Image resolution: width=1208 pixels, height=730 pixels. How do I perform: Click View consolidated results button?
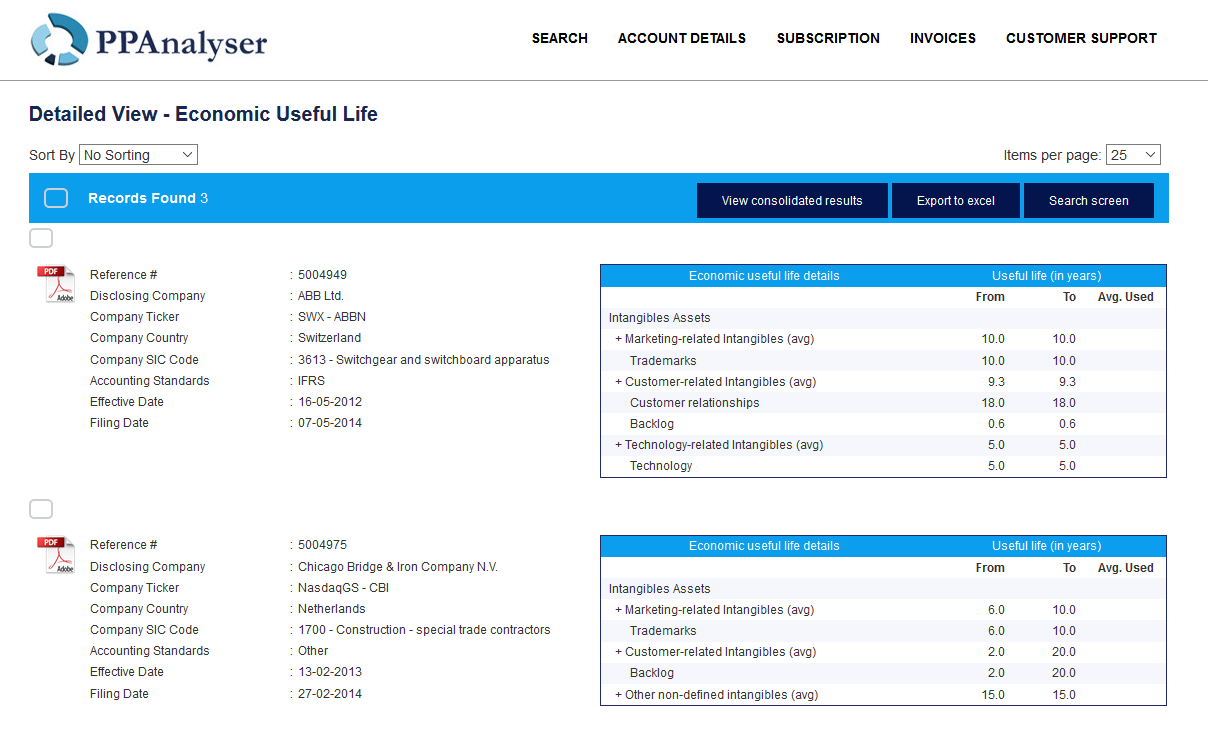(x=792, y=200)
